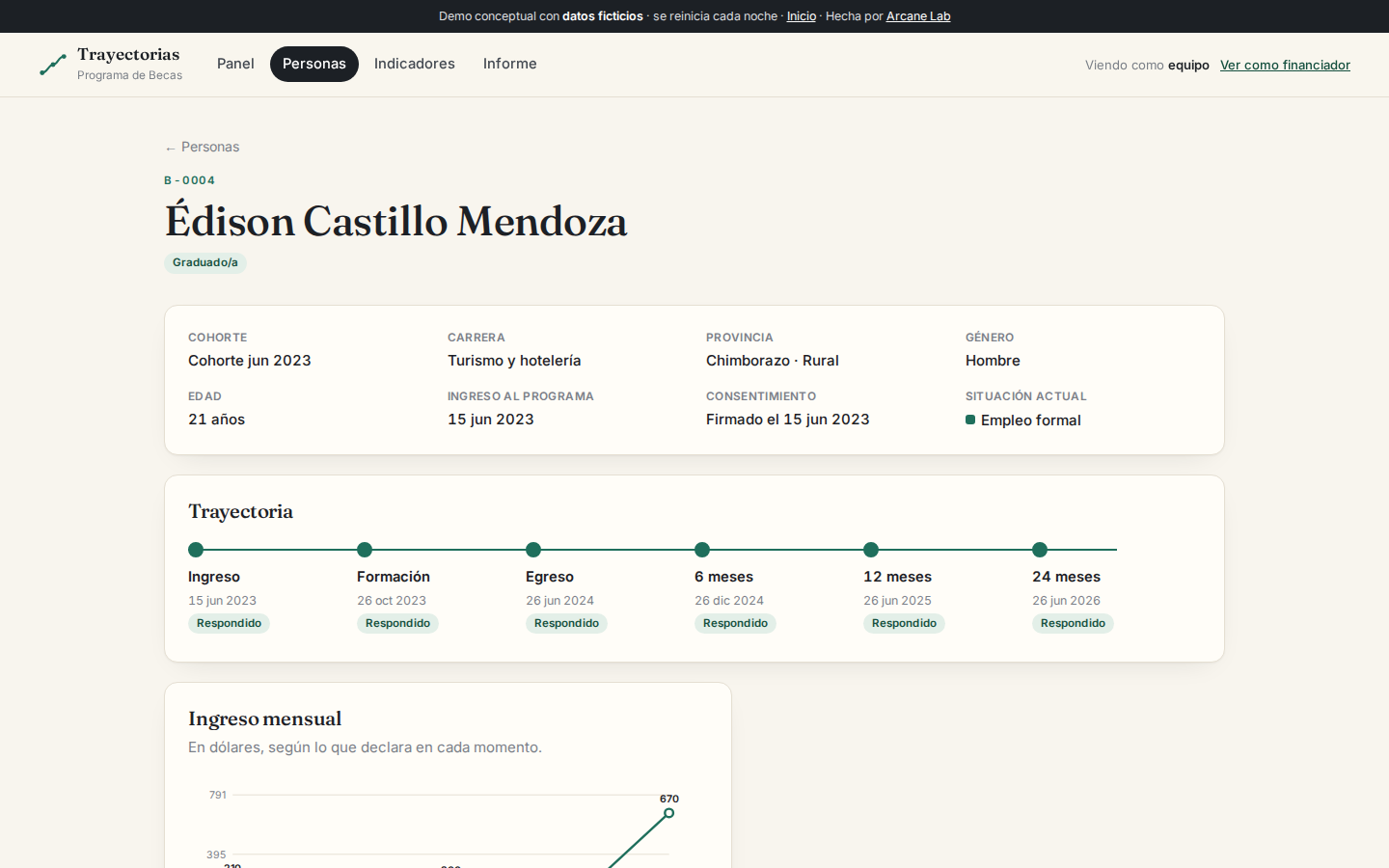The image size is (1389, 868).
Task: Click the Respondido badge under 12 meses
Action: click(x=904, y=623)
